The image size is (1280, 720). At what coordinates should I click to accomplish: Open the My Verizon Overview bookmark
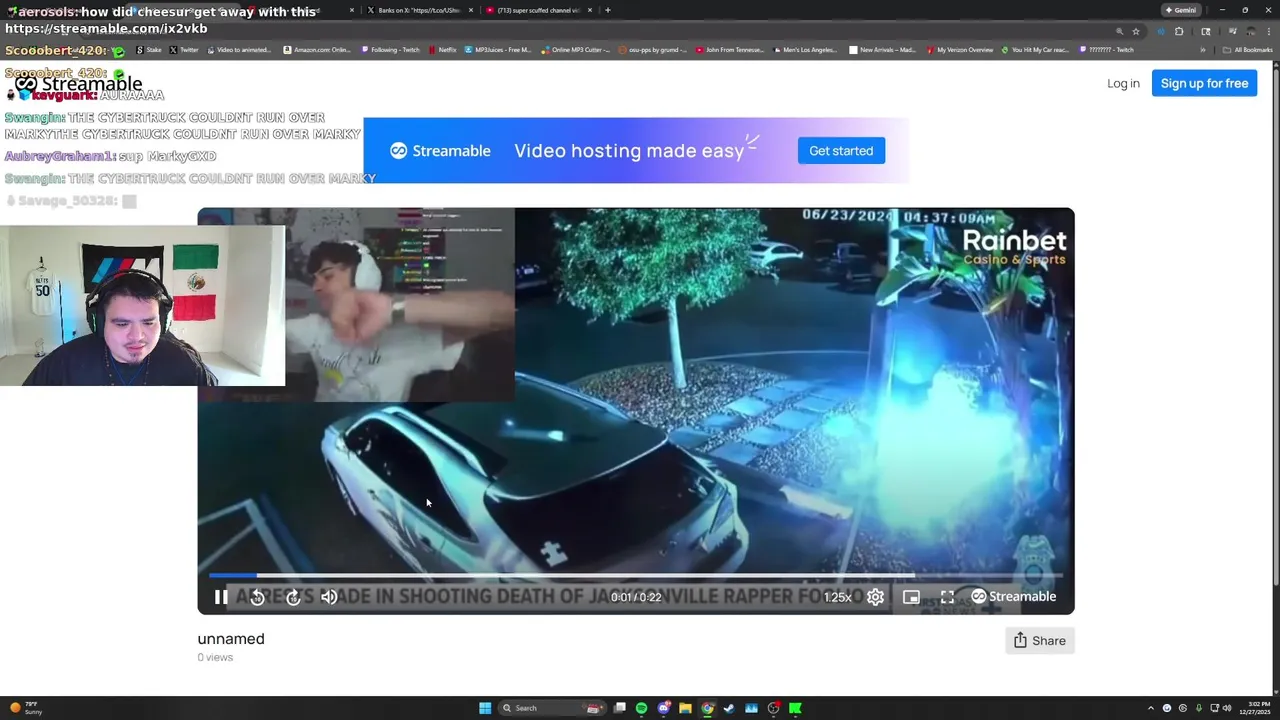coord(959,50)
